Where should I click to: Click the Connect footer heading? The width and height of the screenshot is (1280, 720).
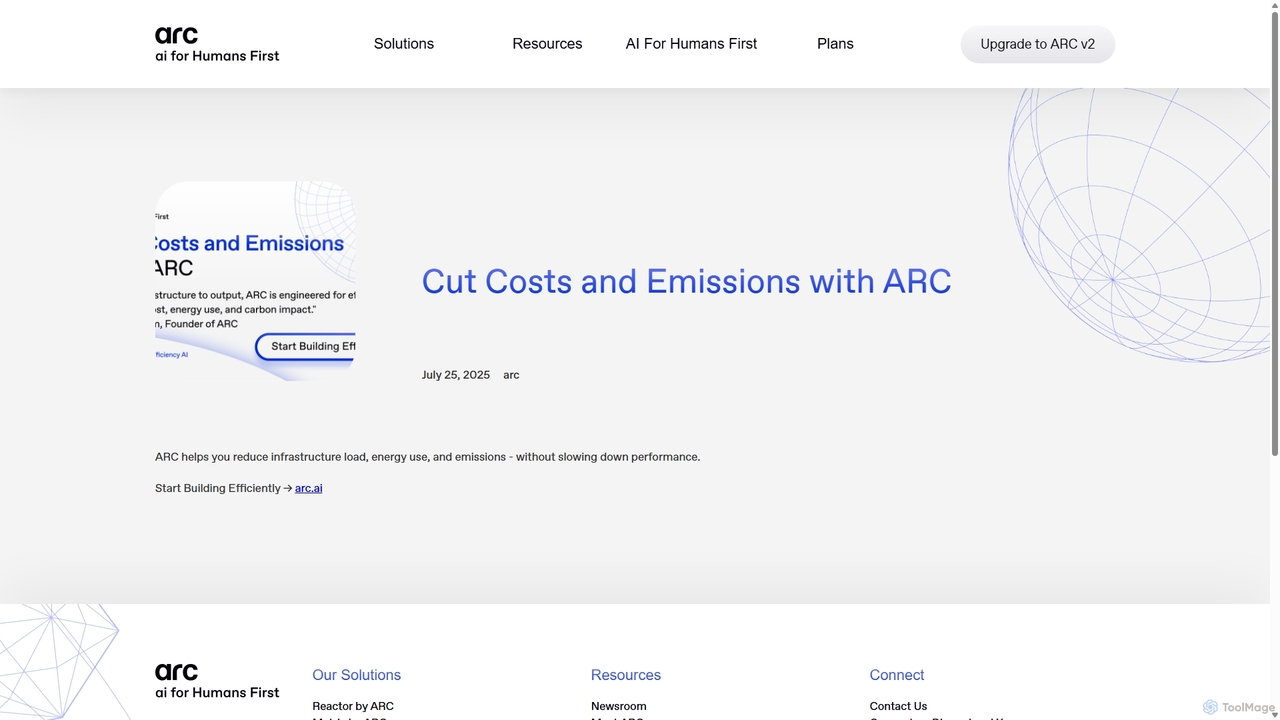pos(897,675)
